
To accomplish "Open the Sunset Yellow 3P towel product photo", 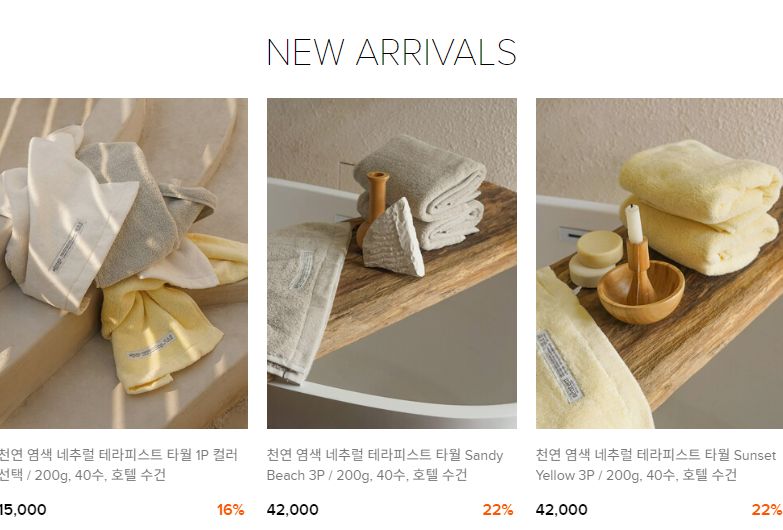I will 659,263.
